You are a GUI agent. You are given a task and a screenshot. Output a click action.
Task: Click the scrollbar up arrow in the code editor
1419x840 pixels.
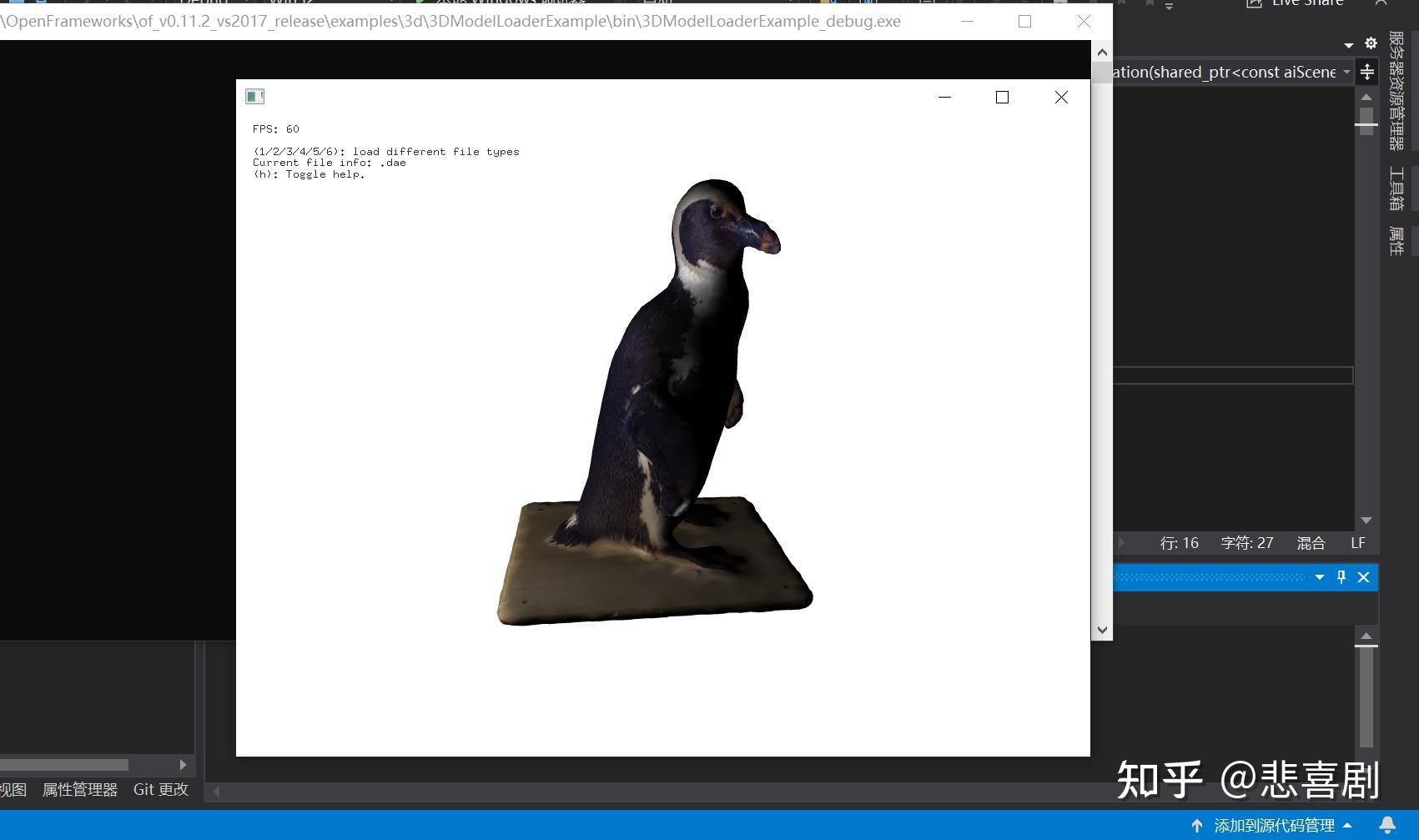pyautogui.click(x=1366, y=97)
